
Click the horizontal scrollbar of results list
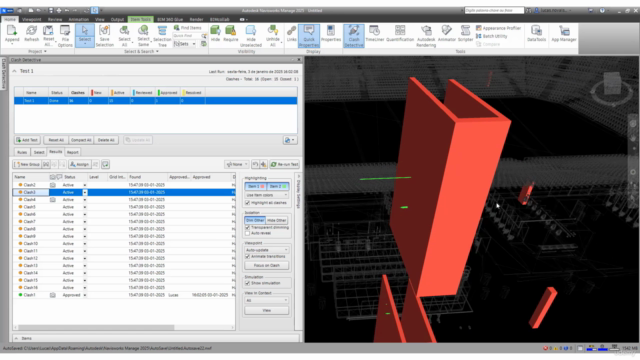click(96, 327)
